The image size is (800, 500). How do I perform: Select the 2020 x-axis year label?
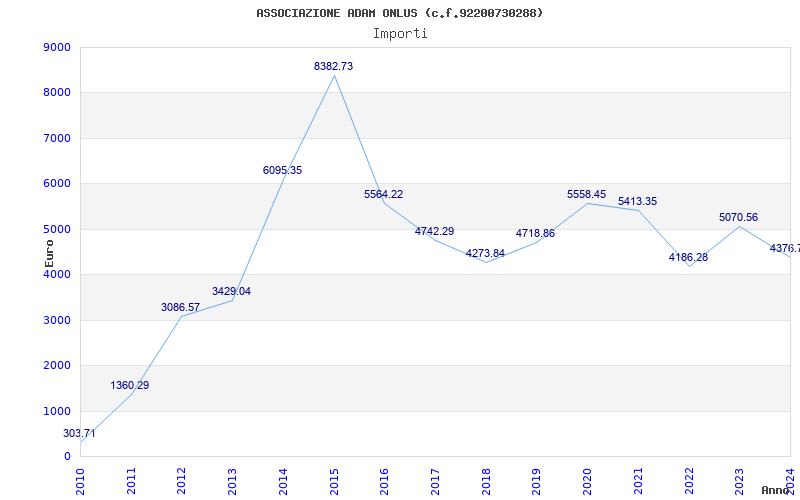tap(587, 481)
